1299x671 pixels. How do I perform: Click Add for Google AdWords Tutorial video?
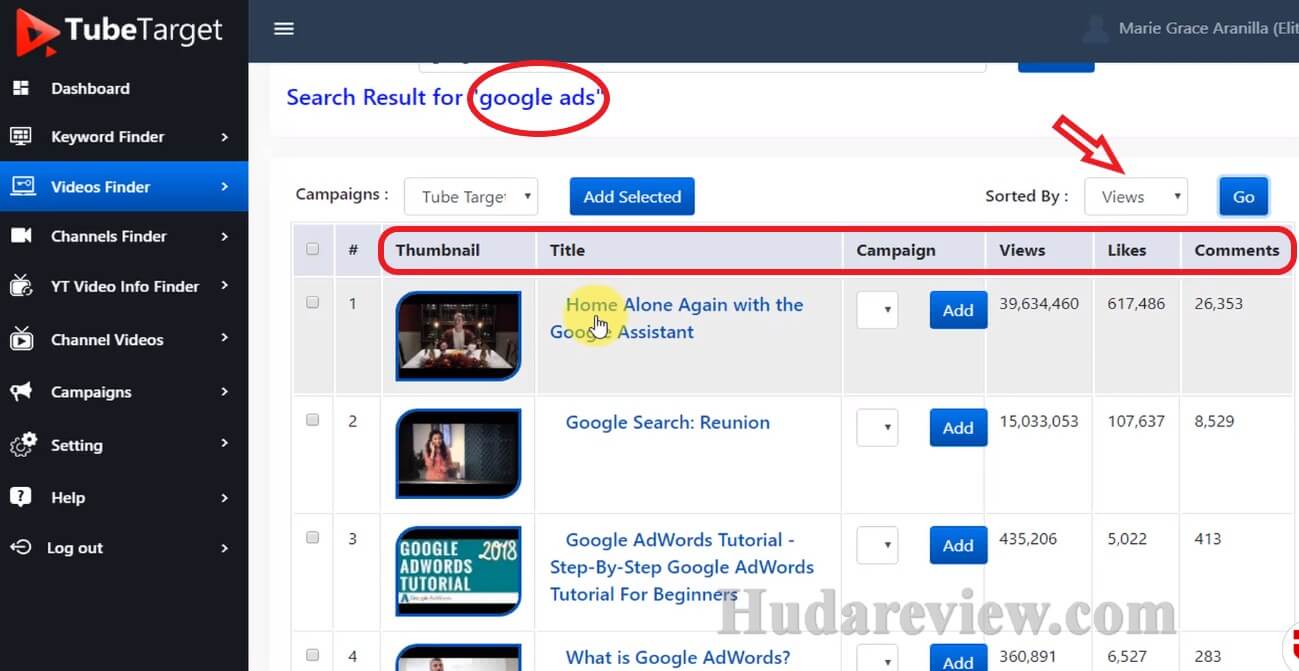click(x=958, y=546)
